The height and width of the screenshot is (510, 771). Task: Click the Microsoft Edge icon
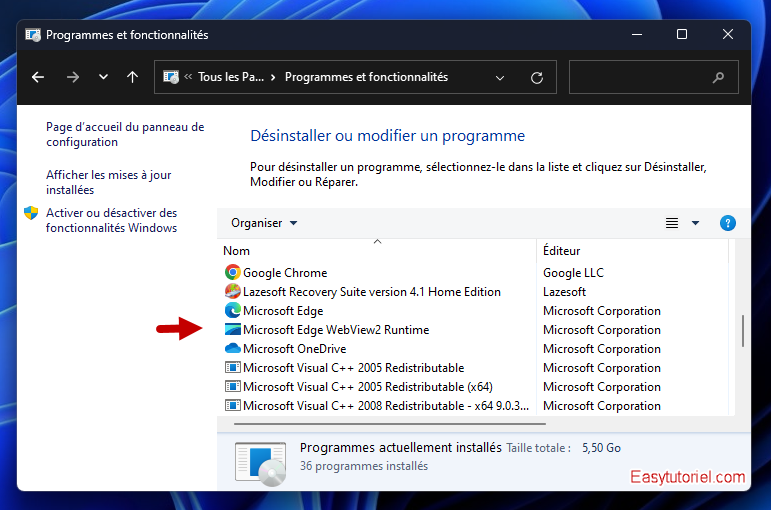[x=233, y=310]
